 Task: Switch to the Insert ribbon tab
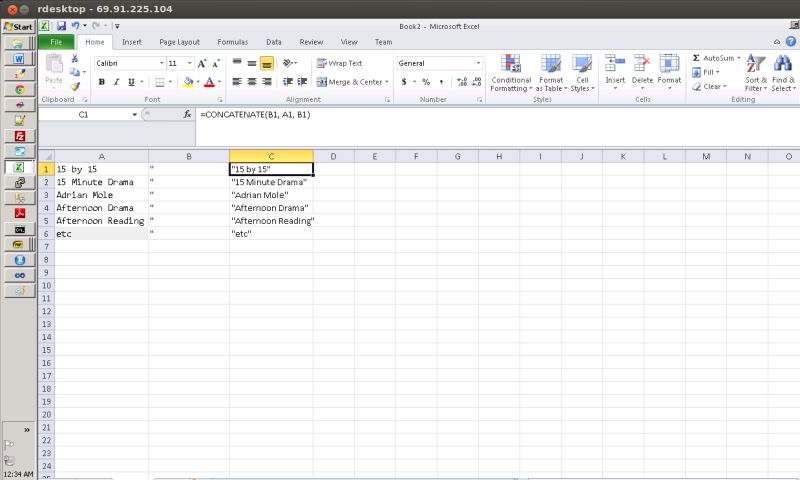(132, 42)
